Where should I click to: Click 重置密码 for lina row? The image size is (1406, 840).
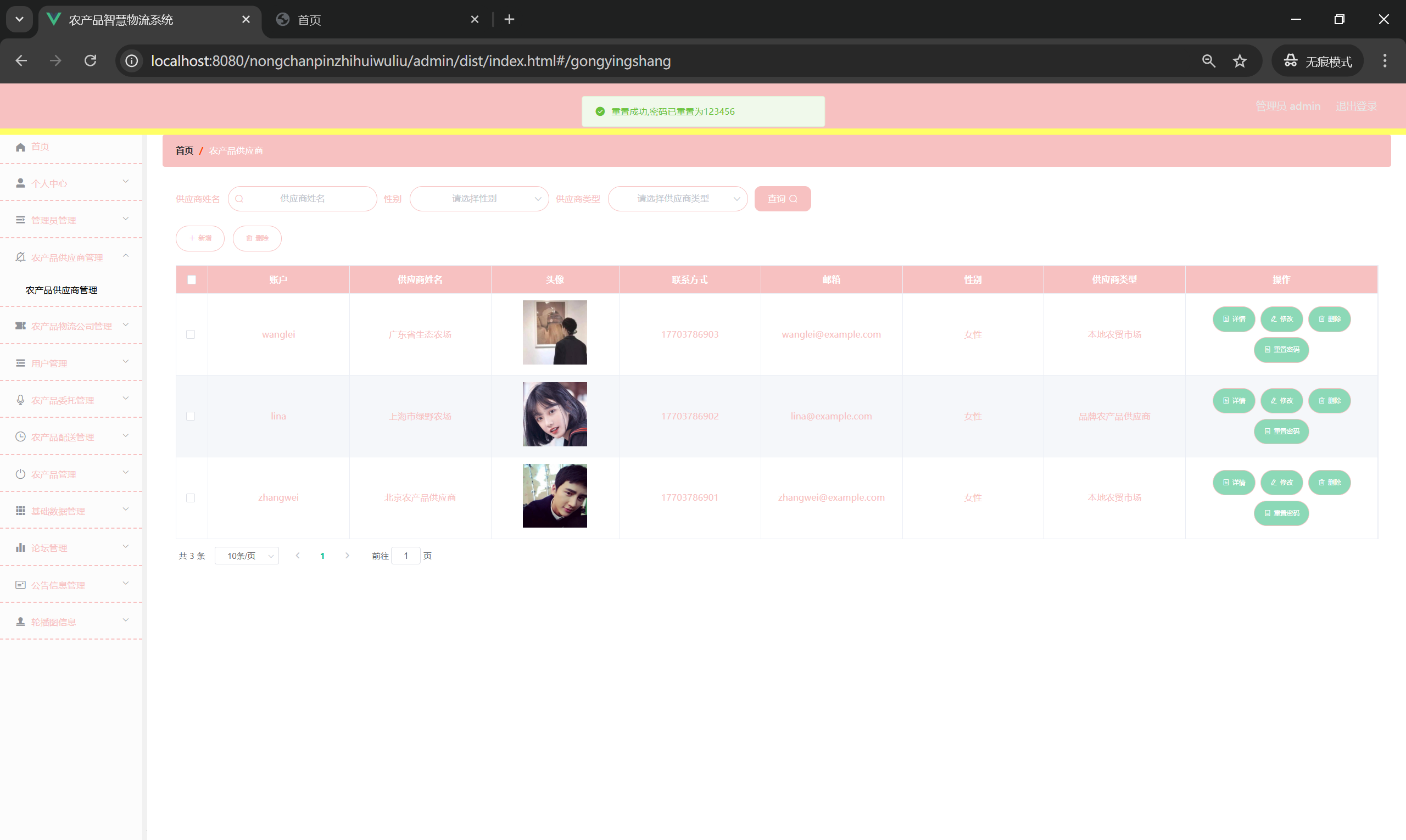[x=1281, y=432]
